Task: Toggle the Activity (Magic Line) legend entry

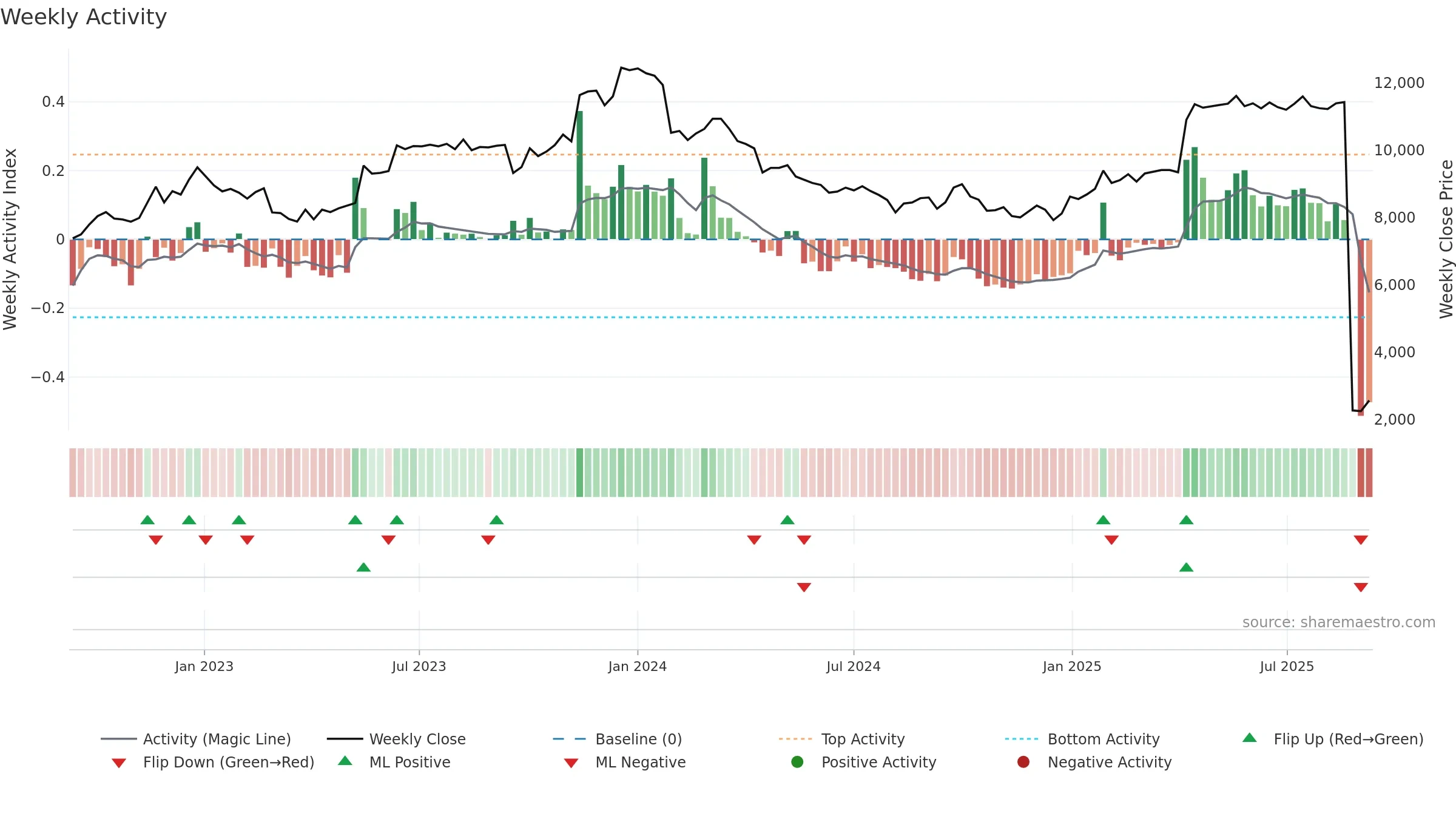Action: 196,739
